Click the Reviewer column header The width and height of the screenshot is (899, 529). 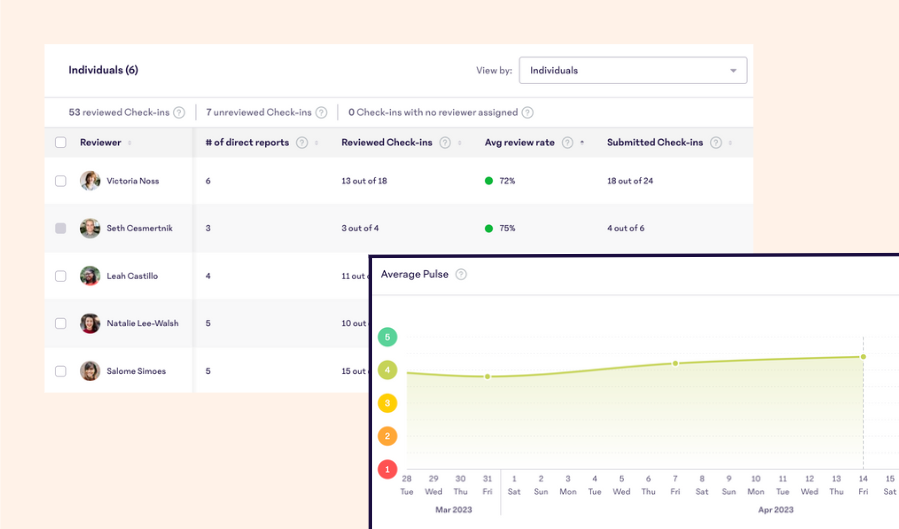tap(100, 143)
